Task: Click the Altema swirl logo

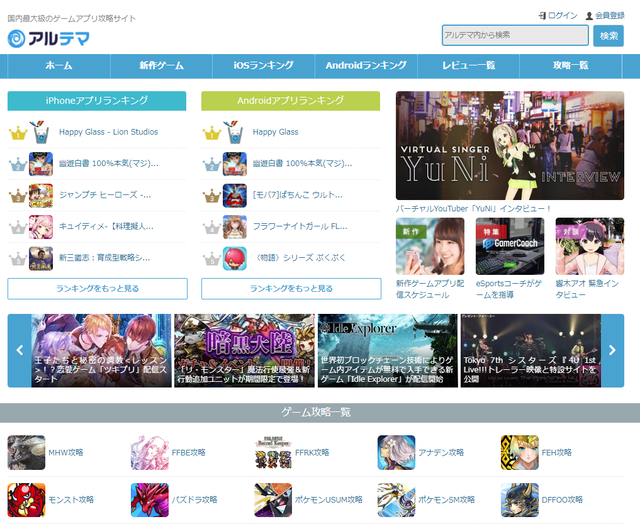Action: 16,39
